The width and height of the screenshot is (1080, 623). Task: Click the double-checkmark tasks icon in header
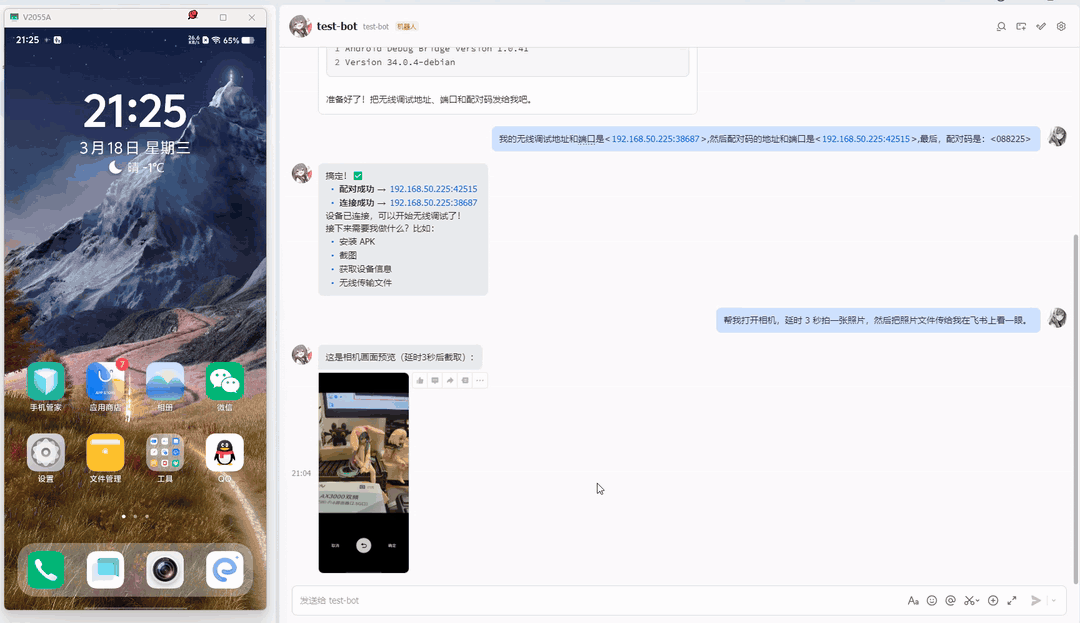(x=1041, y=27)
